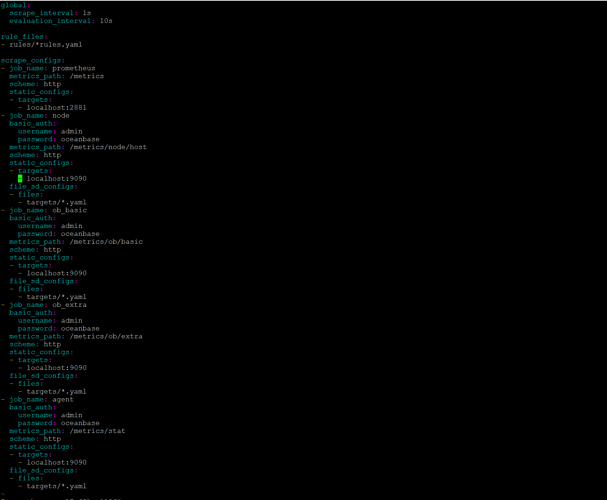
Task: Click "localhost:9090" under the agent job
Action: click(x=57, y=462)
